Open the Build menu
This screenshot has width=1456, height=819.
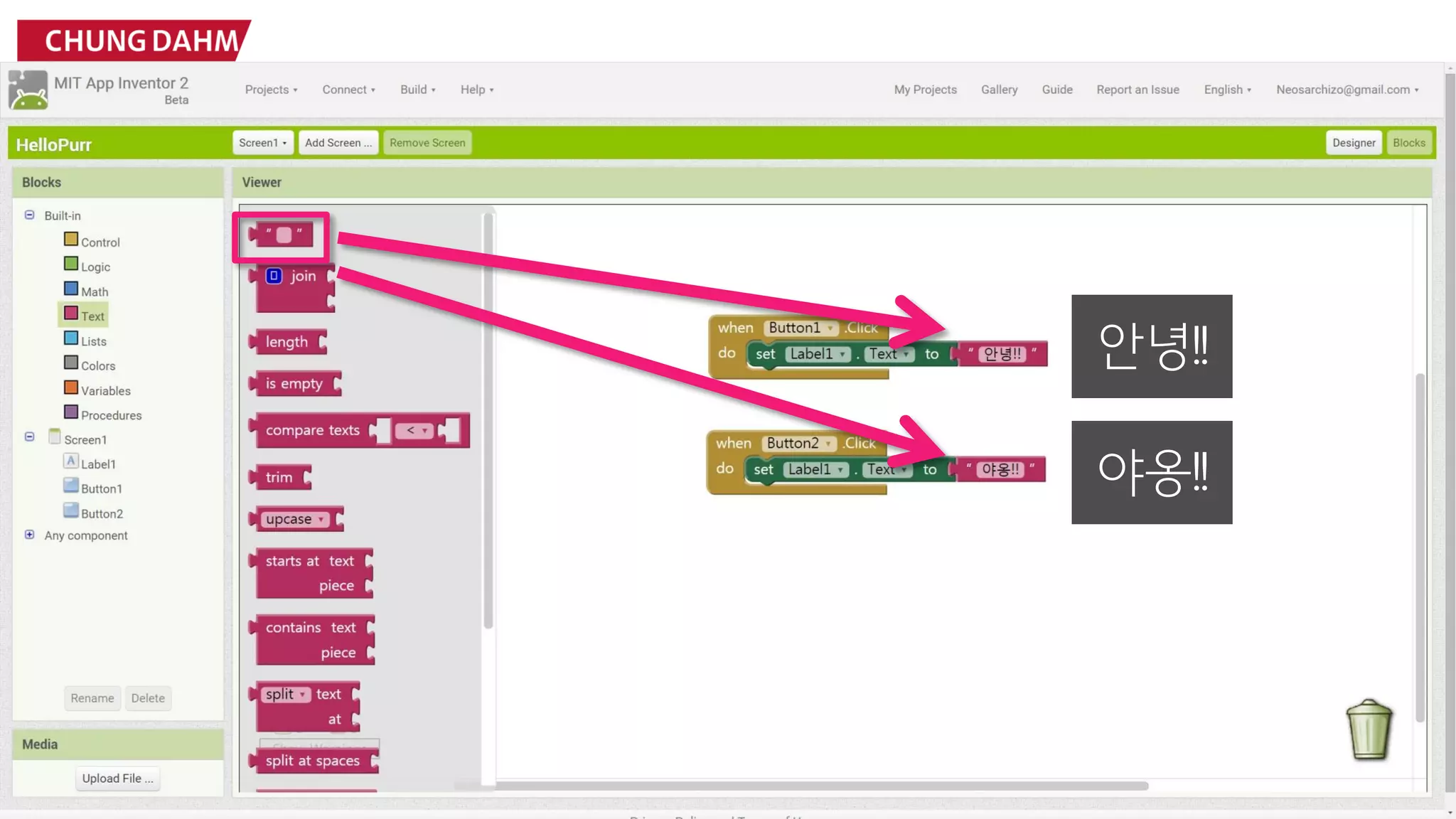(417, 90)
